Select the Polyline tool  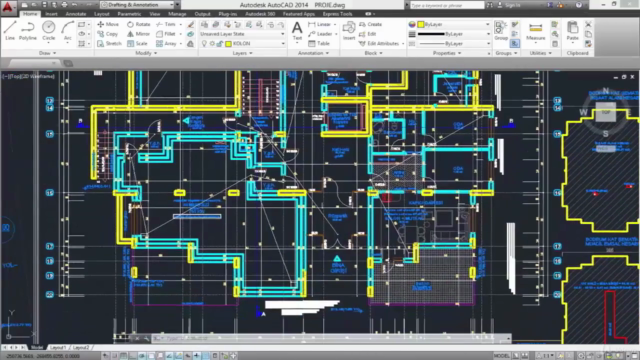point(28,31)
